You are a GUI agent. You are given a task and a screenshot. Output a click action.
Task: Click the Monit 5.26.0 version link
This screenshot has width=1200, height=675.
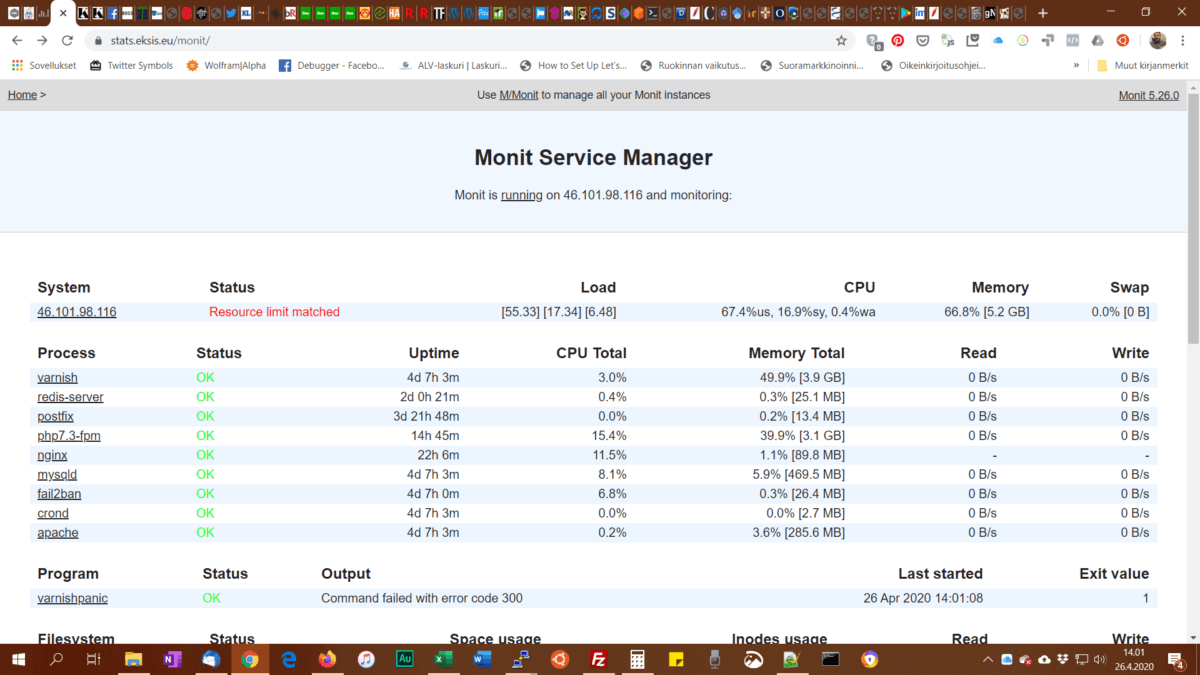1148,94
